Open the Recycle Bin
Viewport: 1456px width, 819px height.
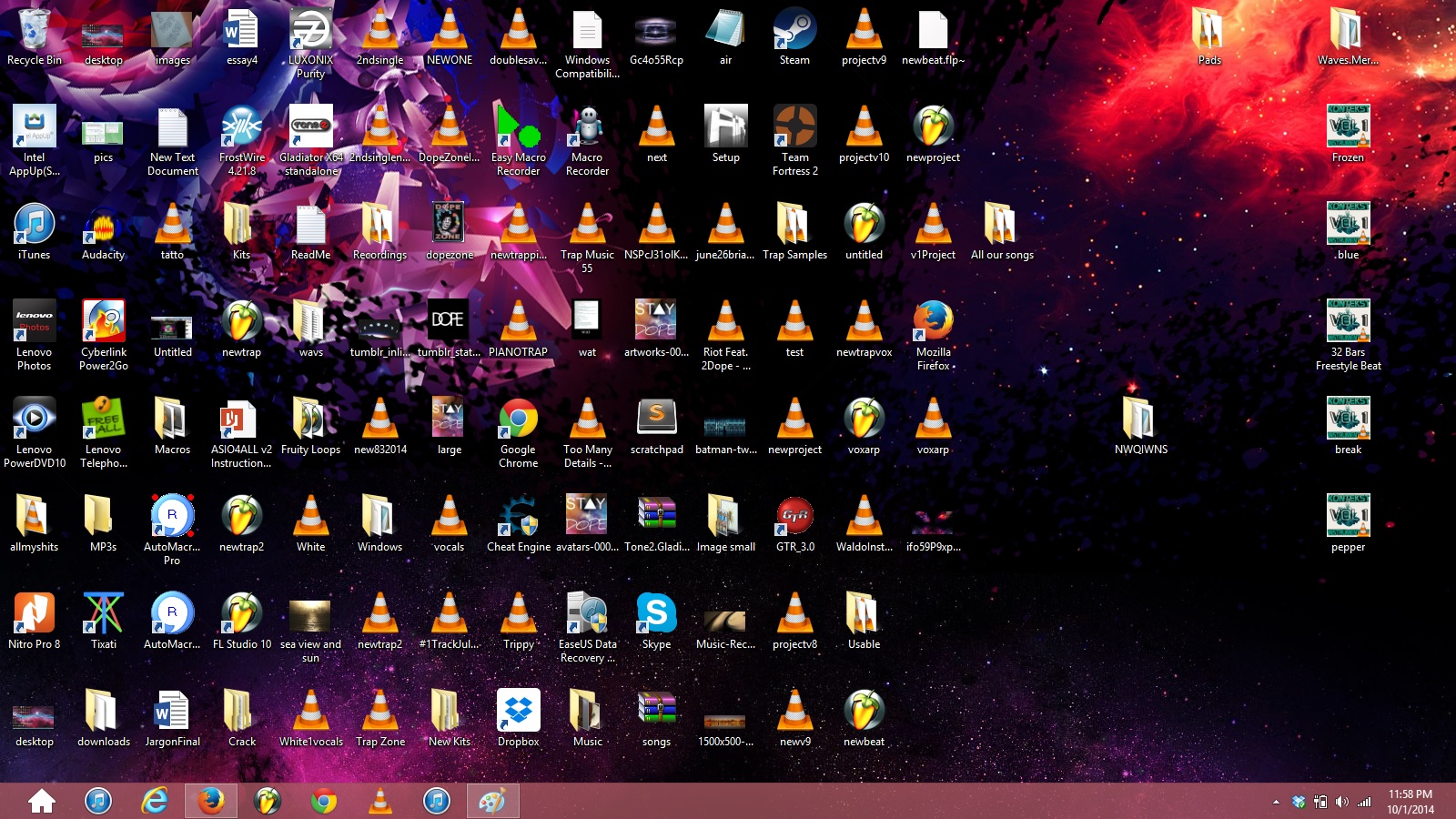click(x=34, y=32)
